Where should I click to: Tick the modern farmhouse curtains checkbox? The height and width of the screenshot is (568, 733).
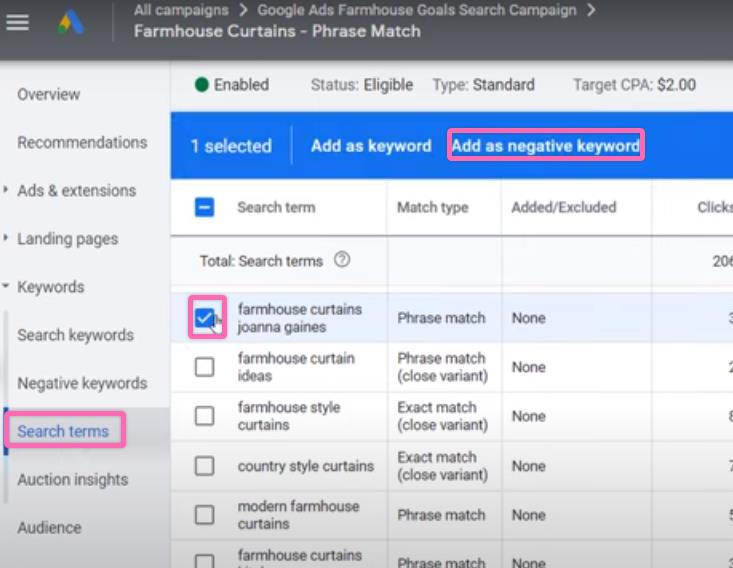204,515
